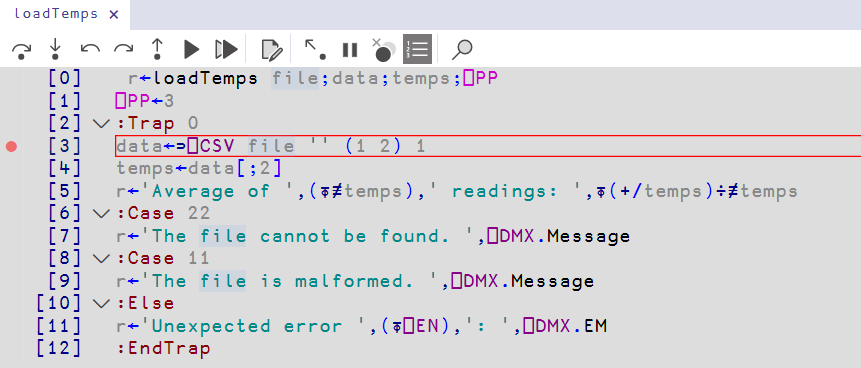Viewport: 861px width, 368px height.
Task: Click line number [7]
Action: [x=65, y=236]
